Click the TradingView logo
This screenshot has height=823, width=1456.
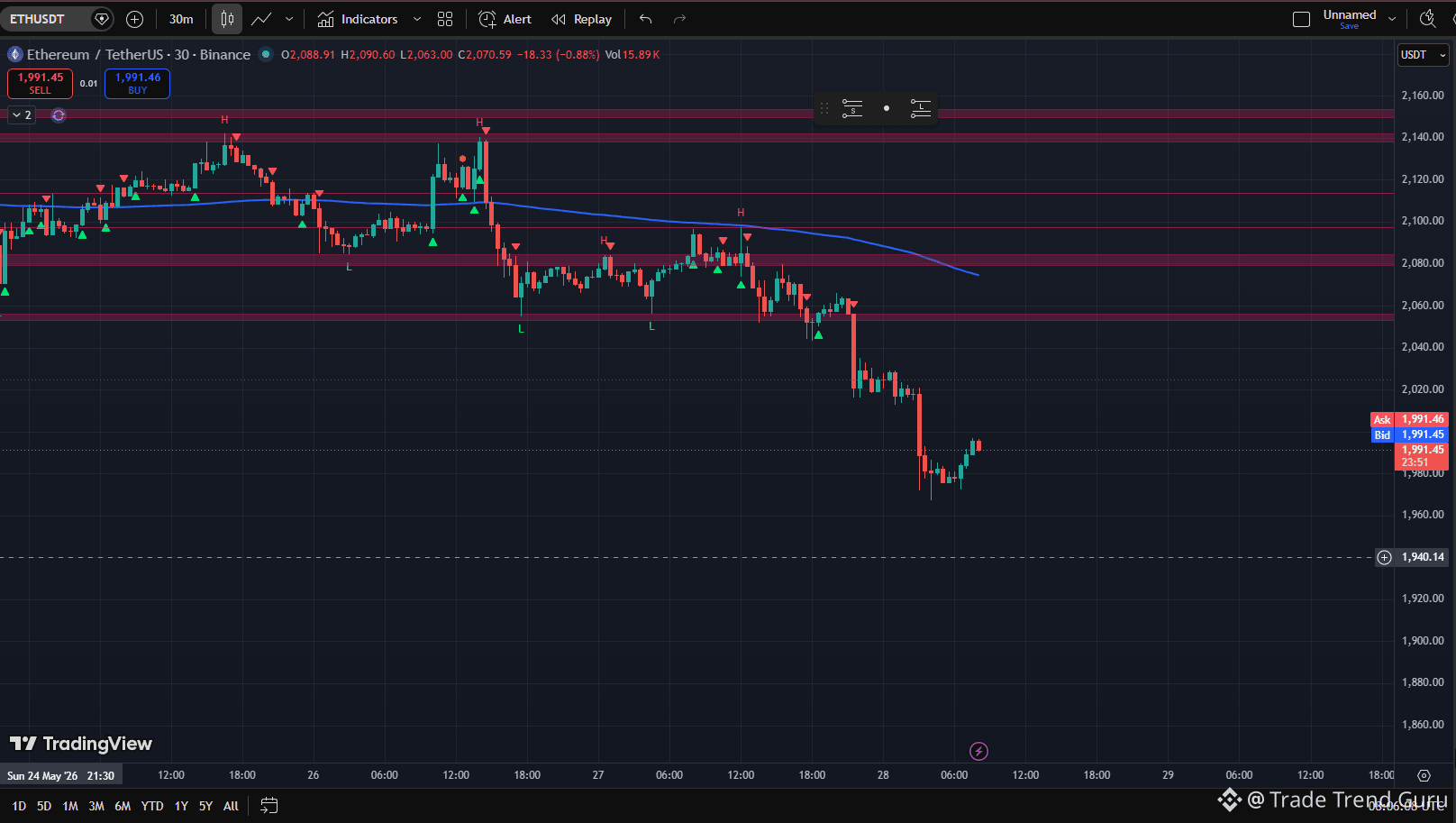click(81, 744)
